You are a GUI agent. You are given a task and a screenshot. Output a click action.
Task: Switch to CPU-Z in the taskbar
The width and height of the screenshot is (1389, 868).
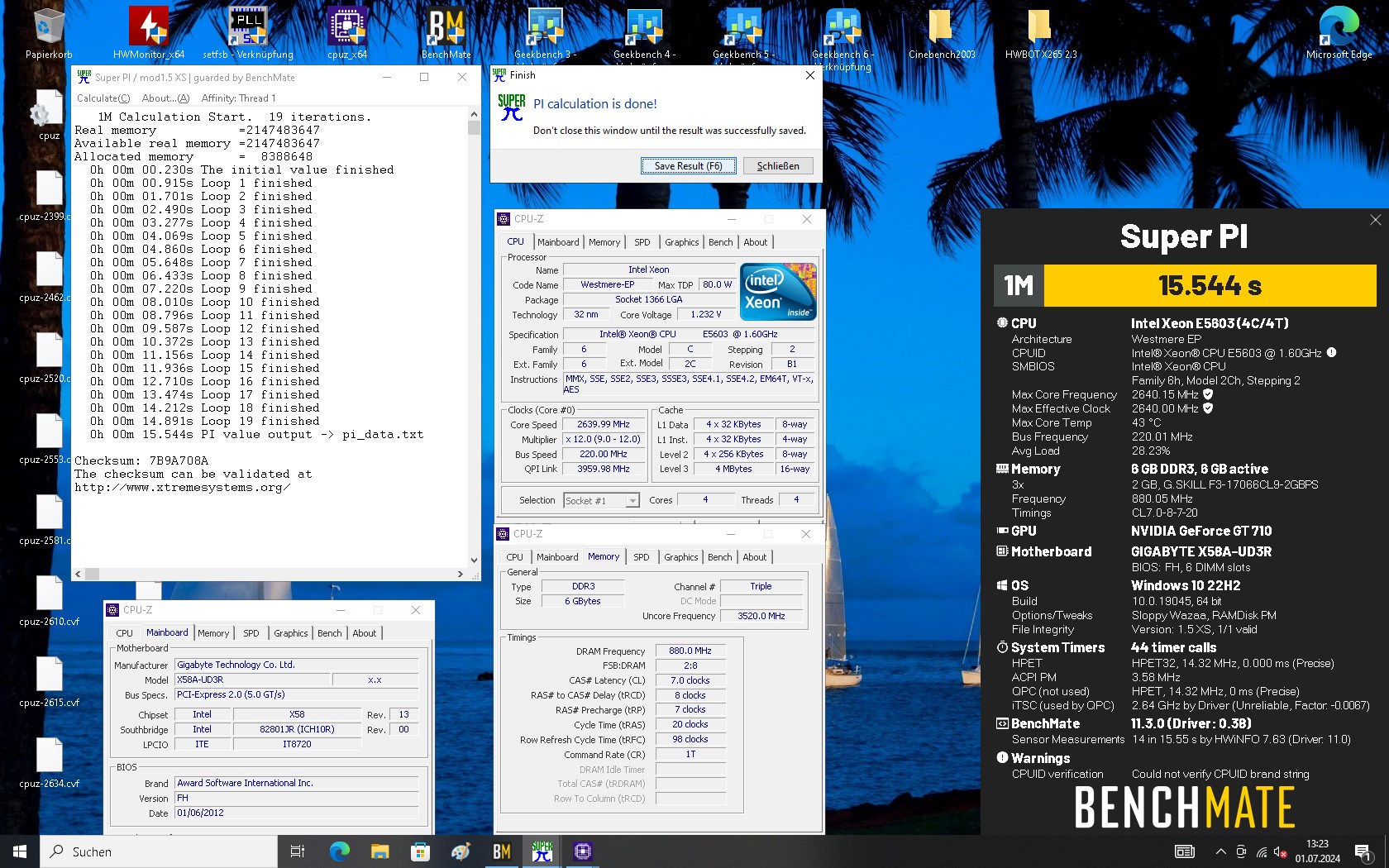[582, 851]
